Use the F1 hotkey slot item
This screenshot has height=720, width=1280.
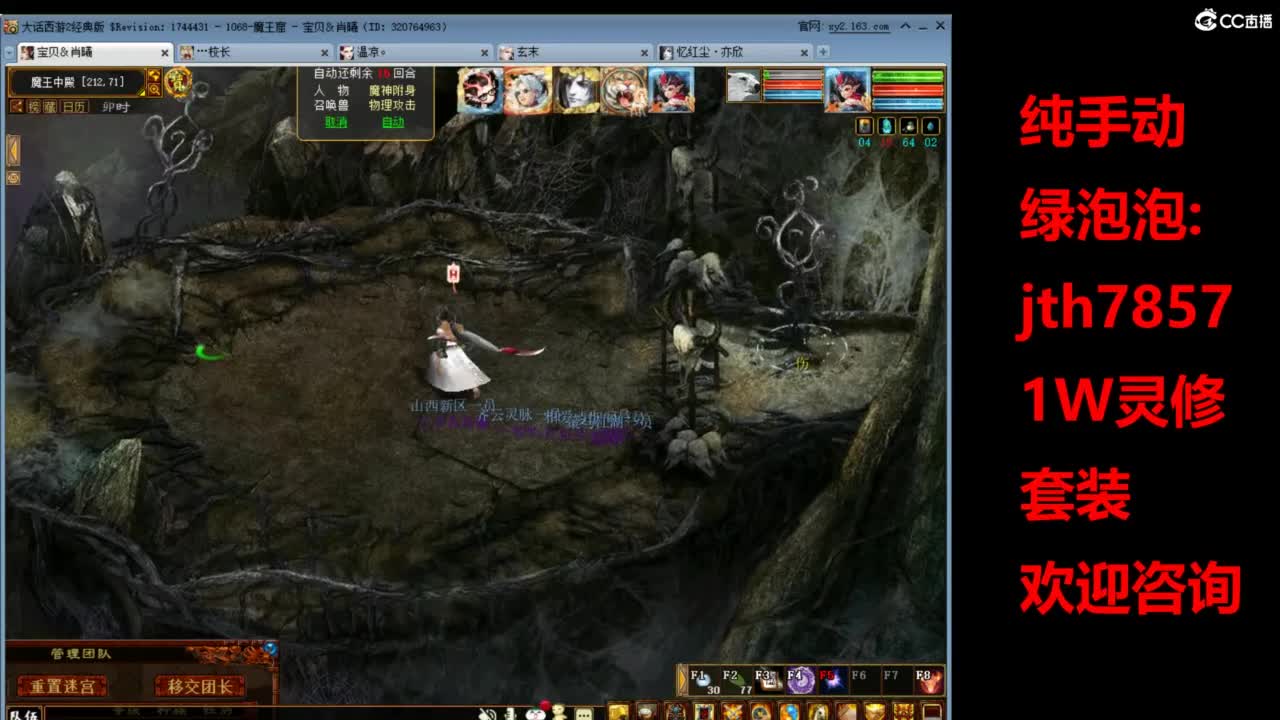(704, 681)
